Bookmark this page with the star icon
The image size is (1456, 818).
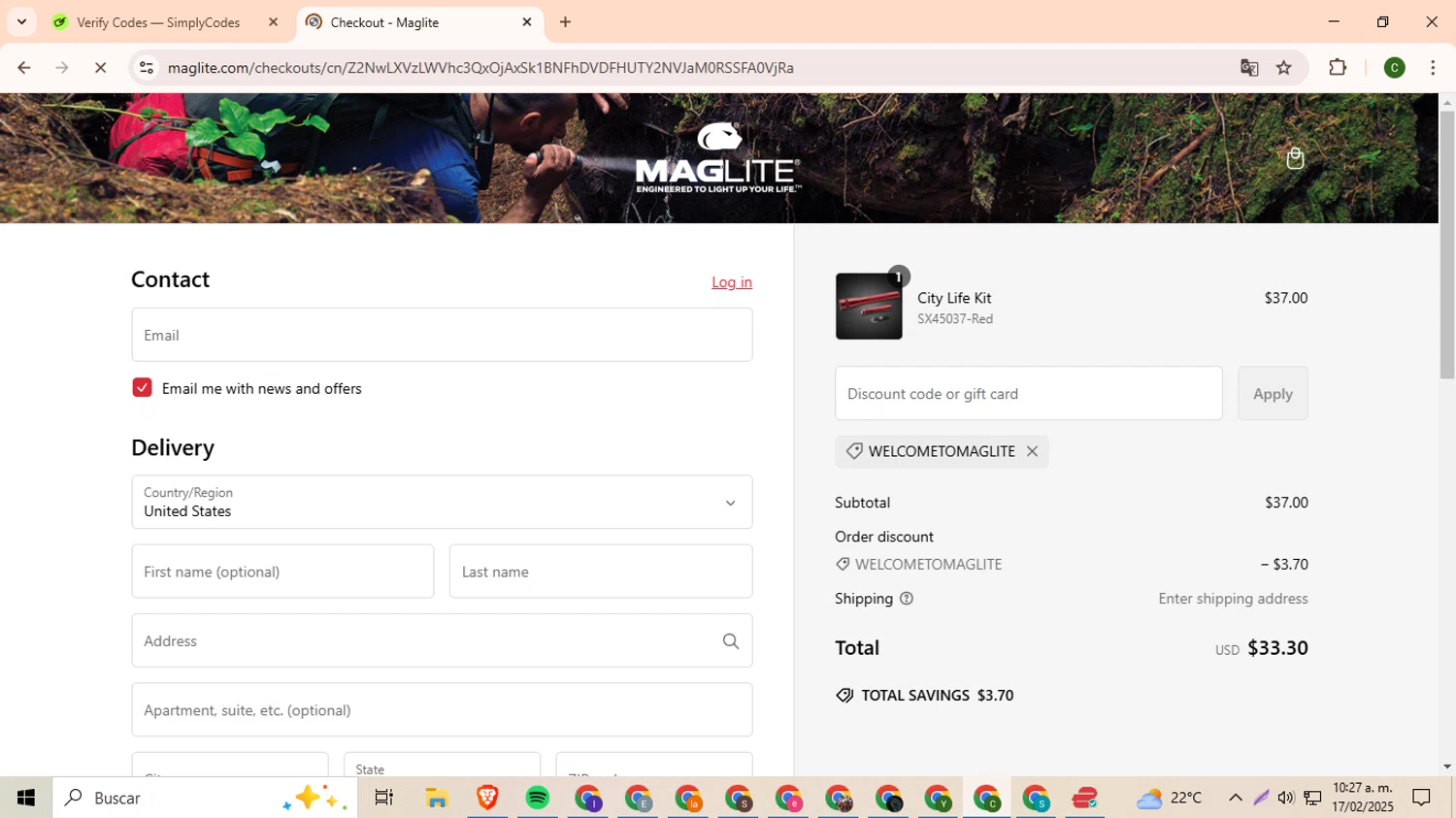[x=1284, y=68]
